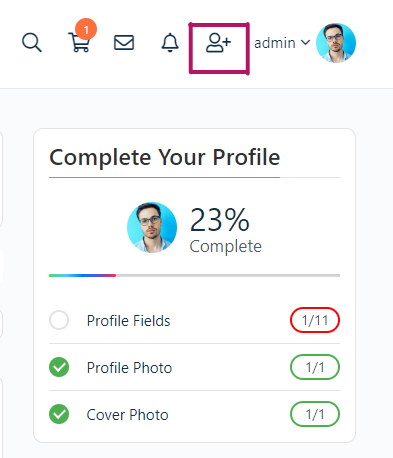
Task: Click the add user icon
Action: tap(218, 43)
